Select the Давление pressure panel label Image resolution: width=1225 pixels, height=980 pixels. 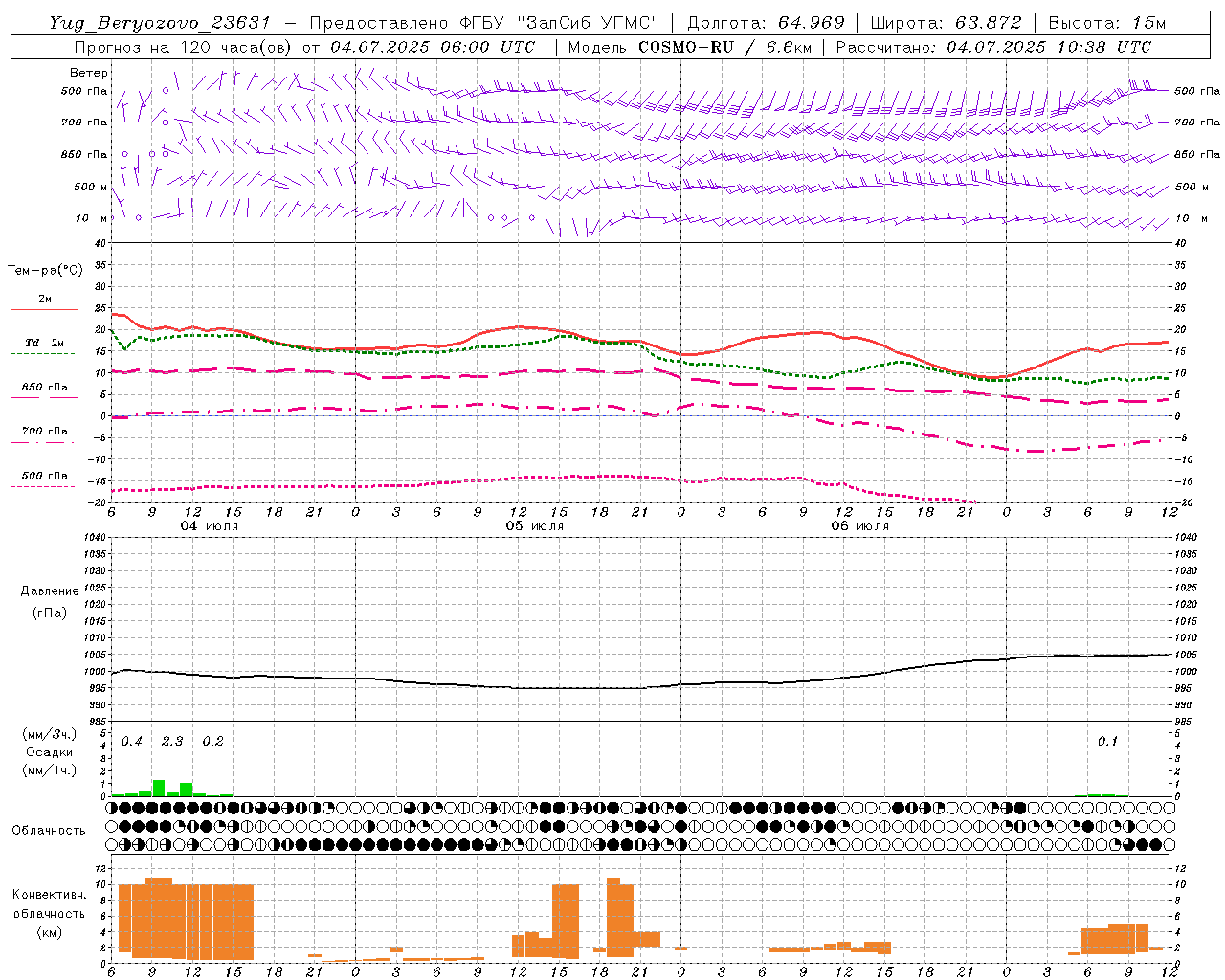[50, 591]
